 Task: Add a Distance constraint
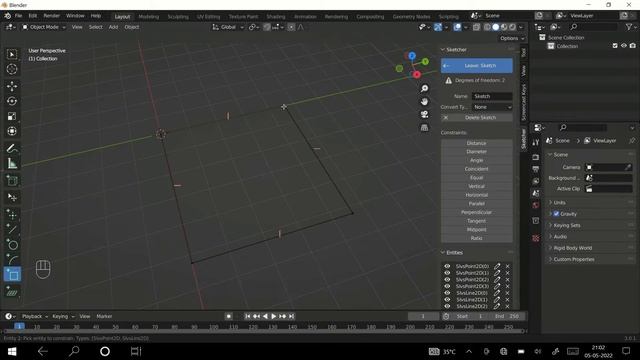(x=476, y=143)
